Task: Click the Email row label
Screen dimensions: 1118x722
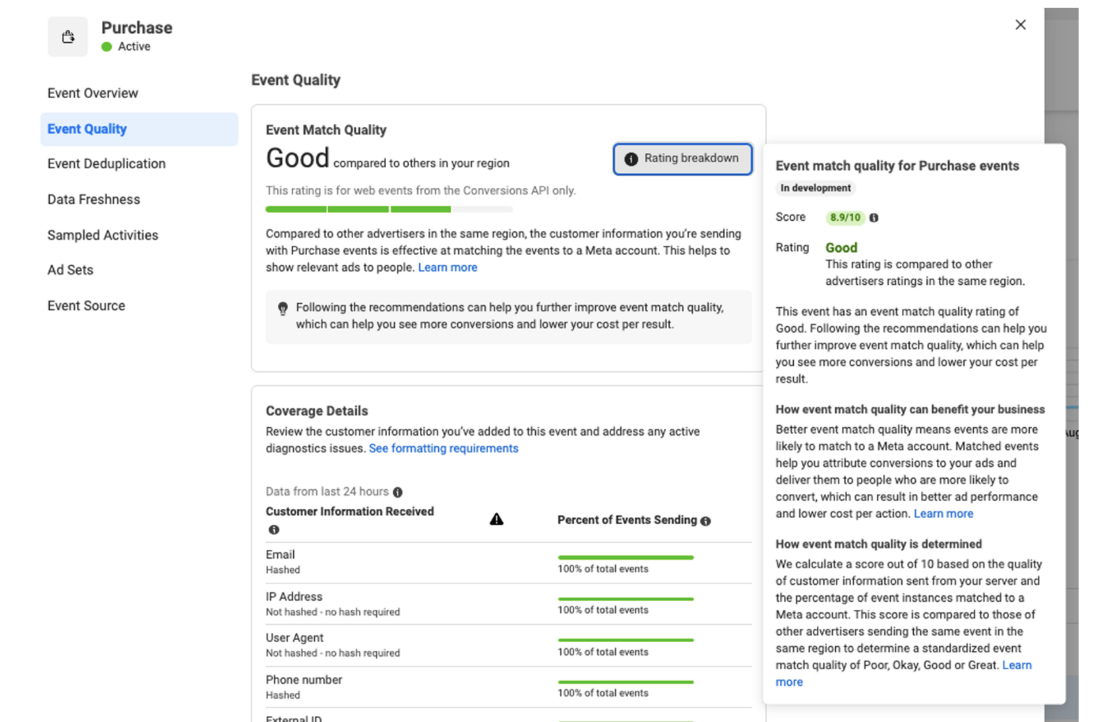Action: point(280,555)
